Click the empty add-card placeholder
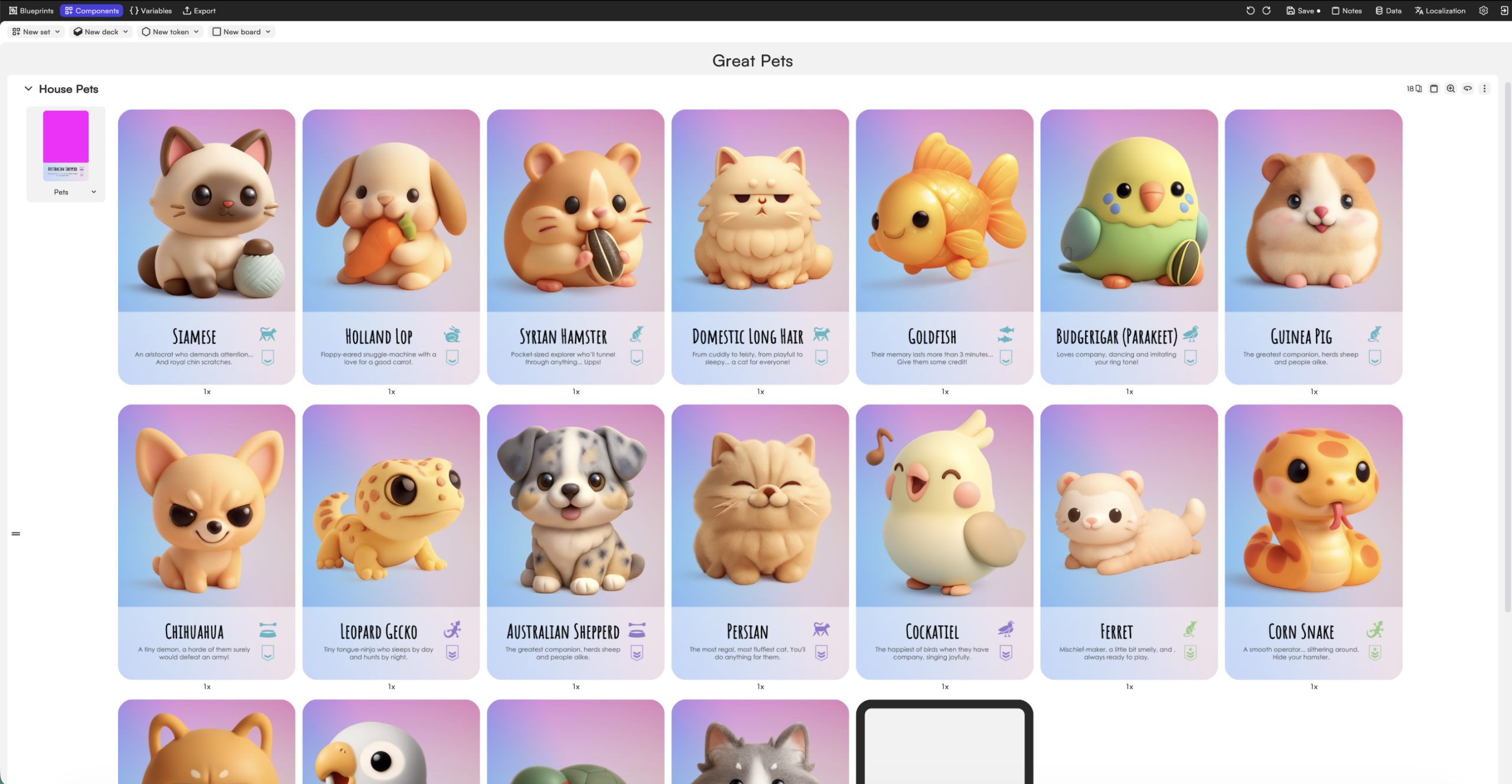 click(944, 742)
